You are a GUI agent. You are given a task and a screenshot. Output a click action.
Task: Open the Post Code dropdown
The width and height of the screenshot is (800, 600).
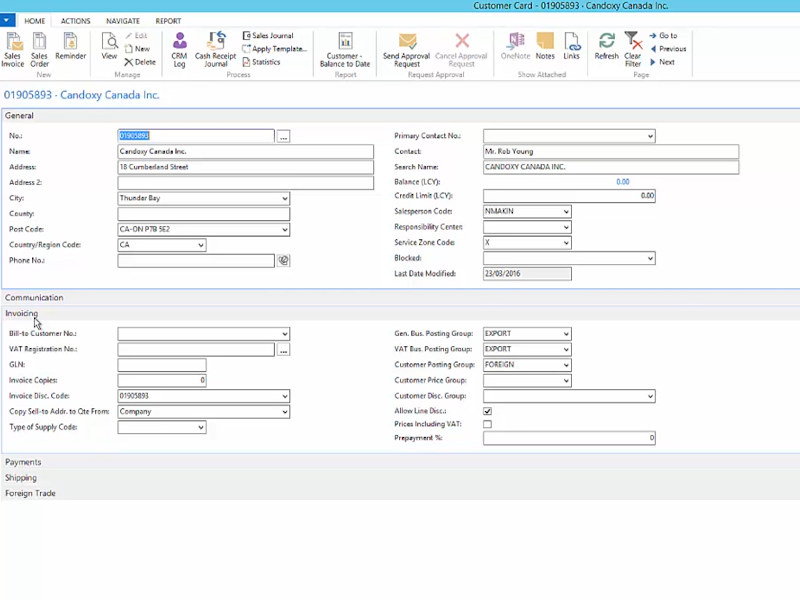(x=285, y=230)
